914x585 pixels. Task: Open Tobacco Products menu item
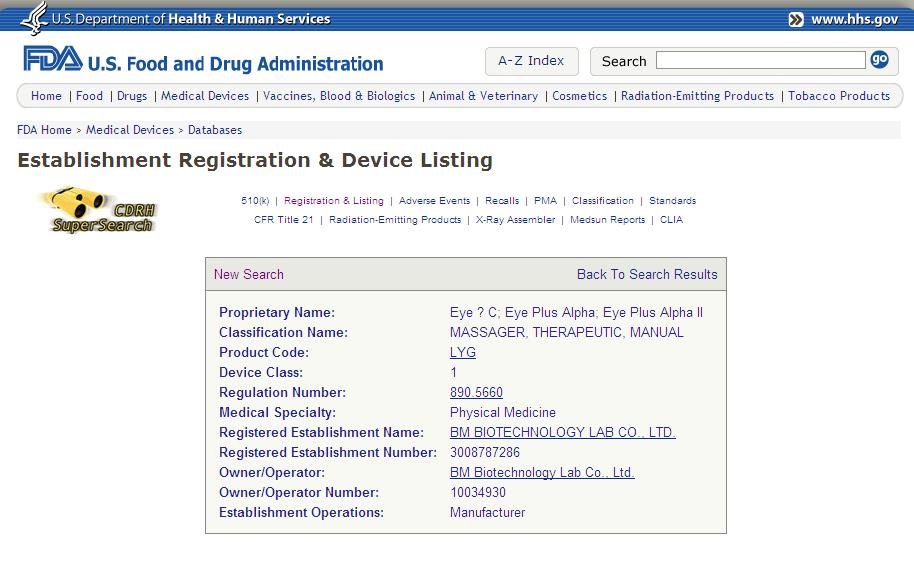click(x=839, y=96)
